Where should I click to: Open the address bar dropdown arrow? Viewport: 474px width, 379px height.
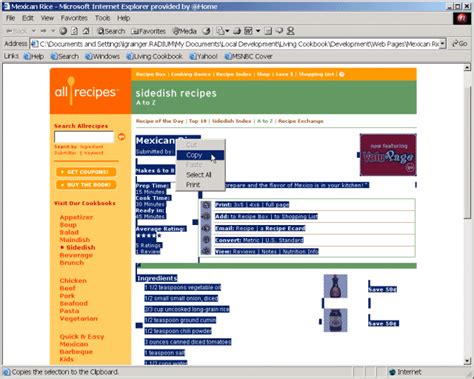[x=442, y=44]
